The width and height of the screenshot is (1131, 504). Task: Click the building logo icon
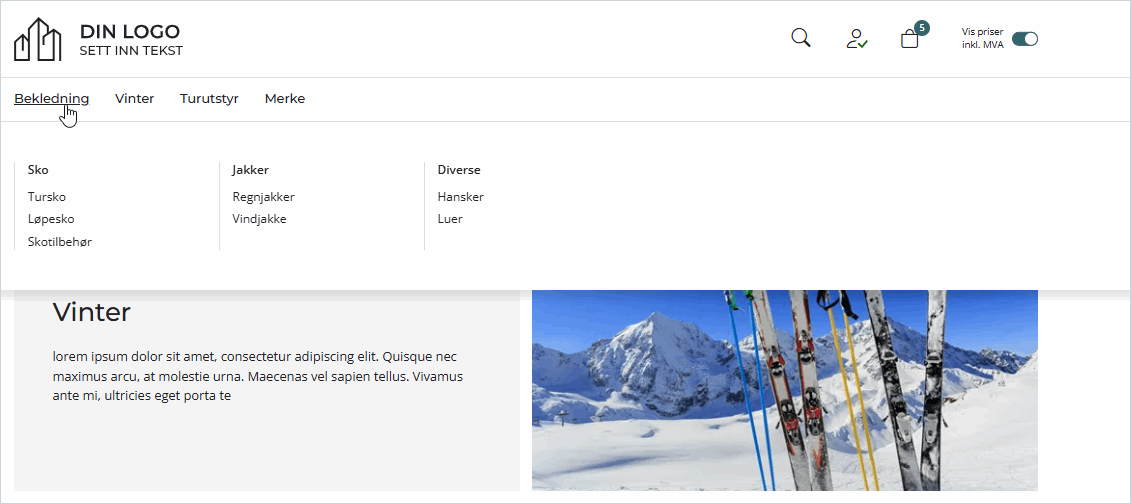[38, 39]
